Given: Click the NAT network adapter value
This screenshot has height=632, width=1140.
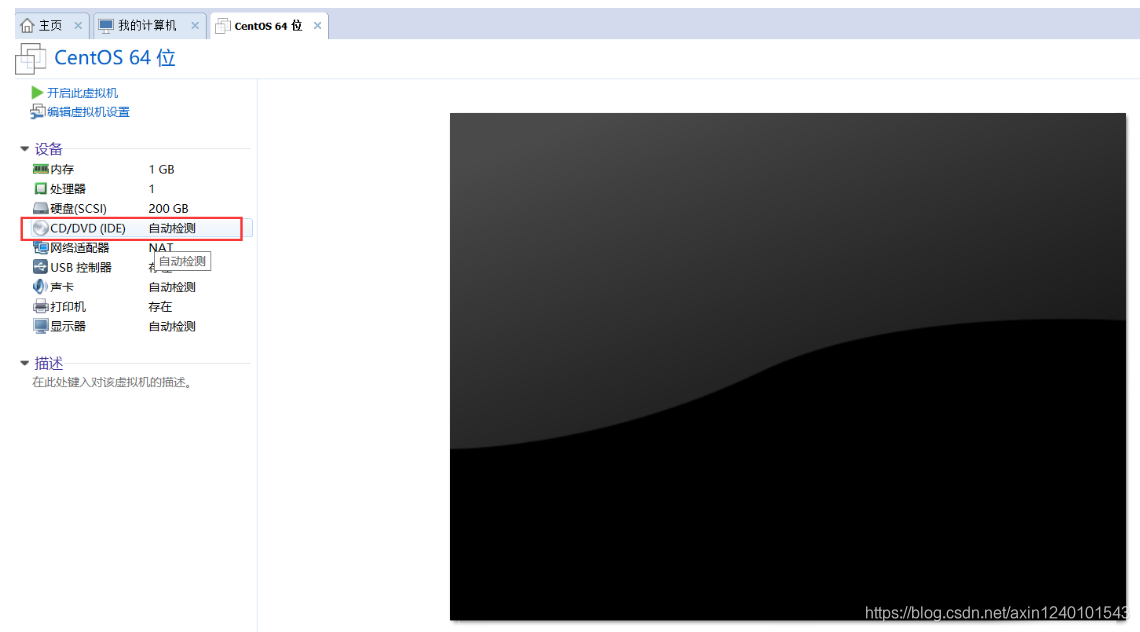Looking at the screenshot, I should (x=161, y=247).
